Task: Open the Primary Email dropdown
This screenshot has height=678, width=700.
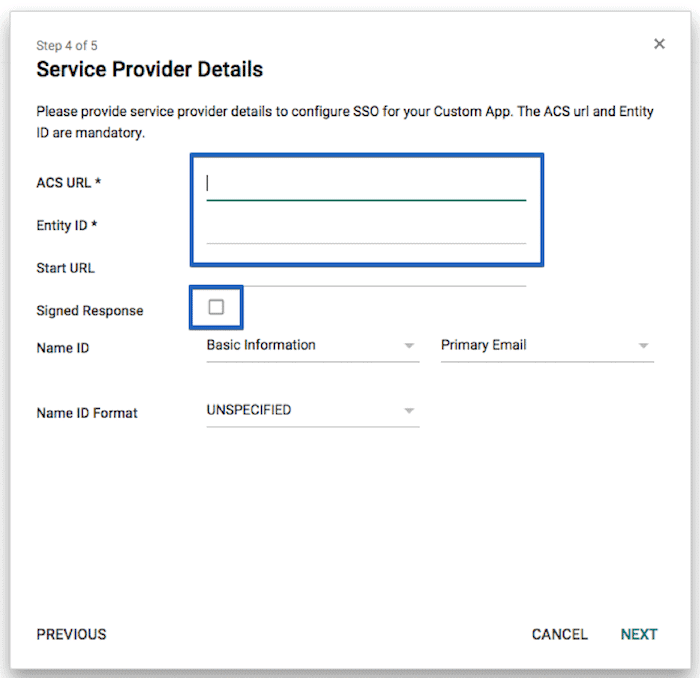Action: tap(547, 345)
